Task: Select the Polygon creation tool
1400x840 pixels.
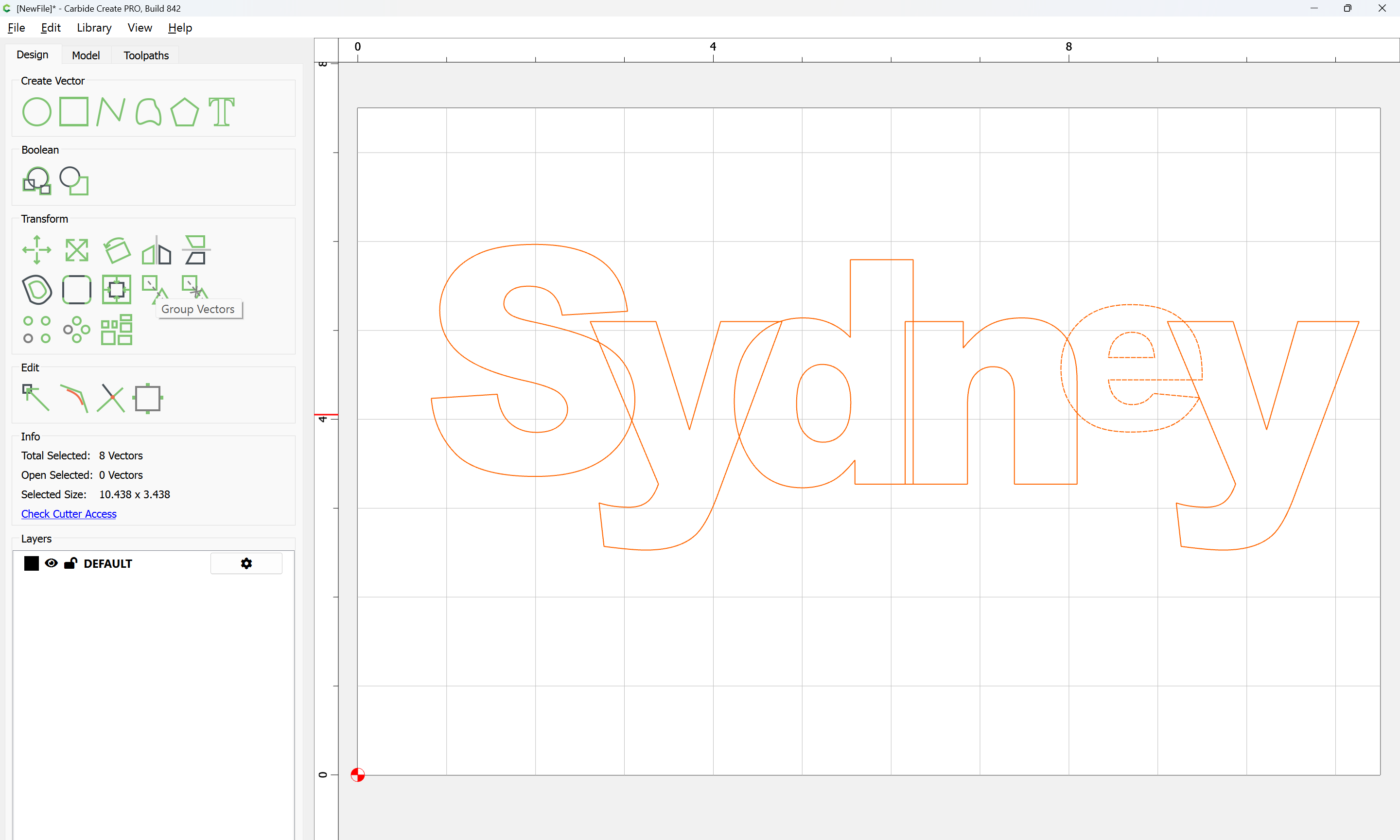Action: 184,111
